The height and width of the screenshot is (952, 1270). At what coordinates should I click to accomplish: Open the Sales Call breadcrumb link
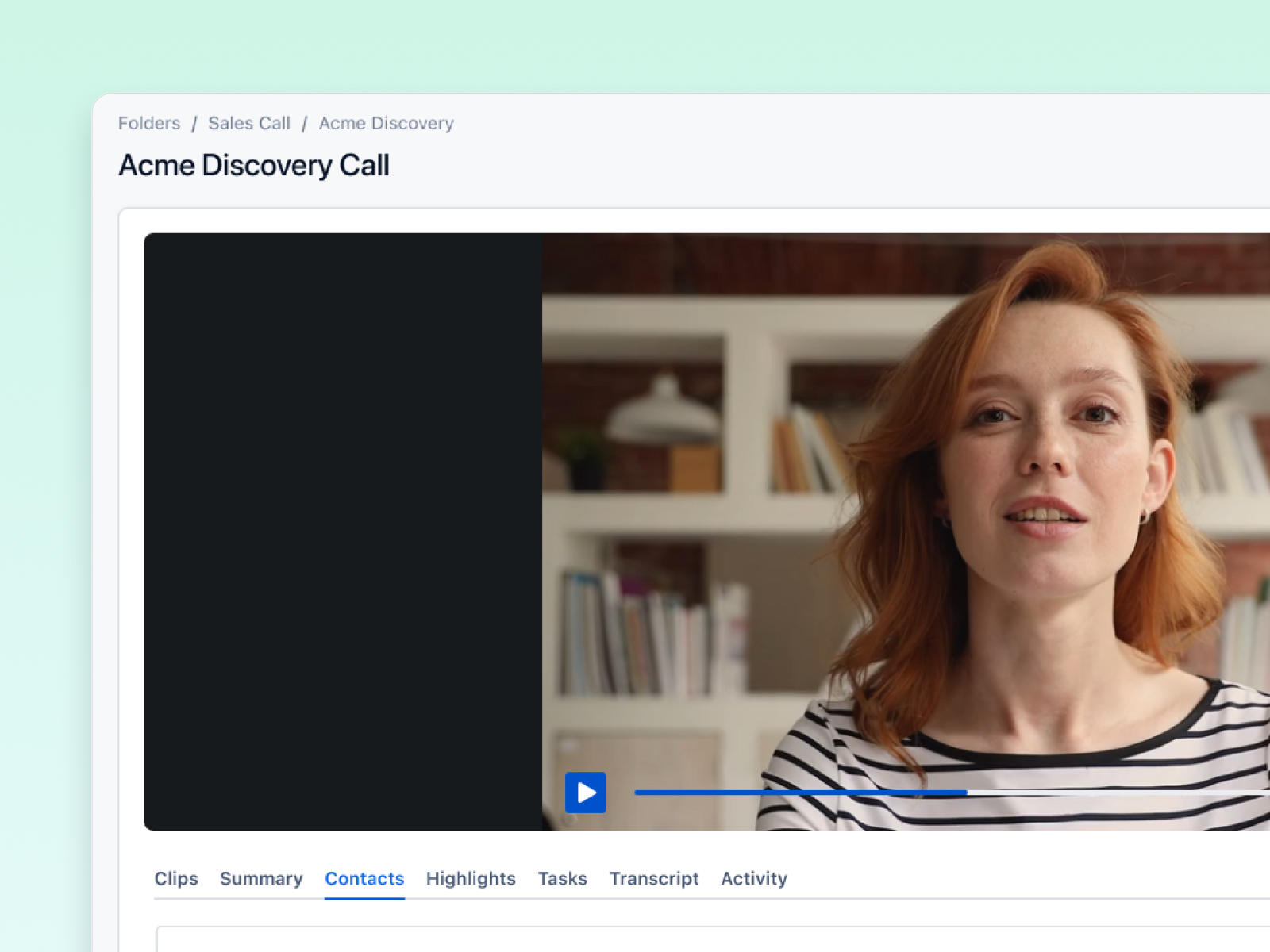[x=249, y=124]
